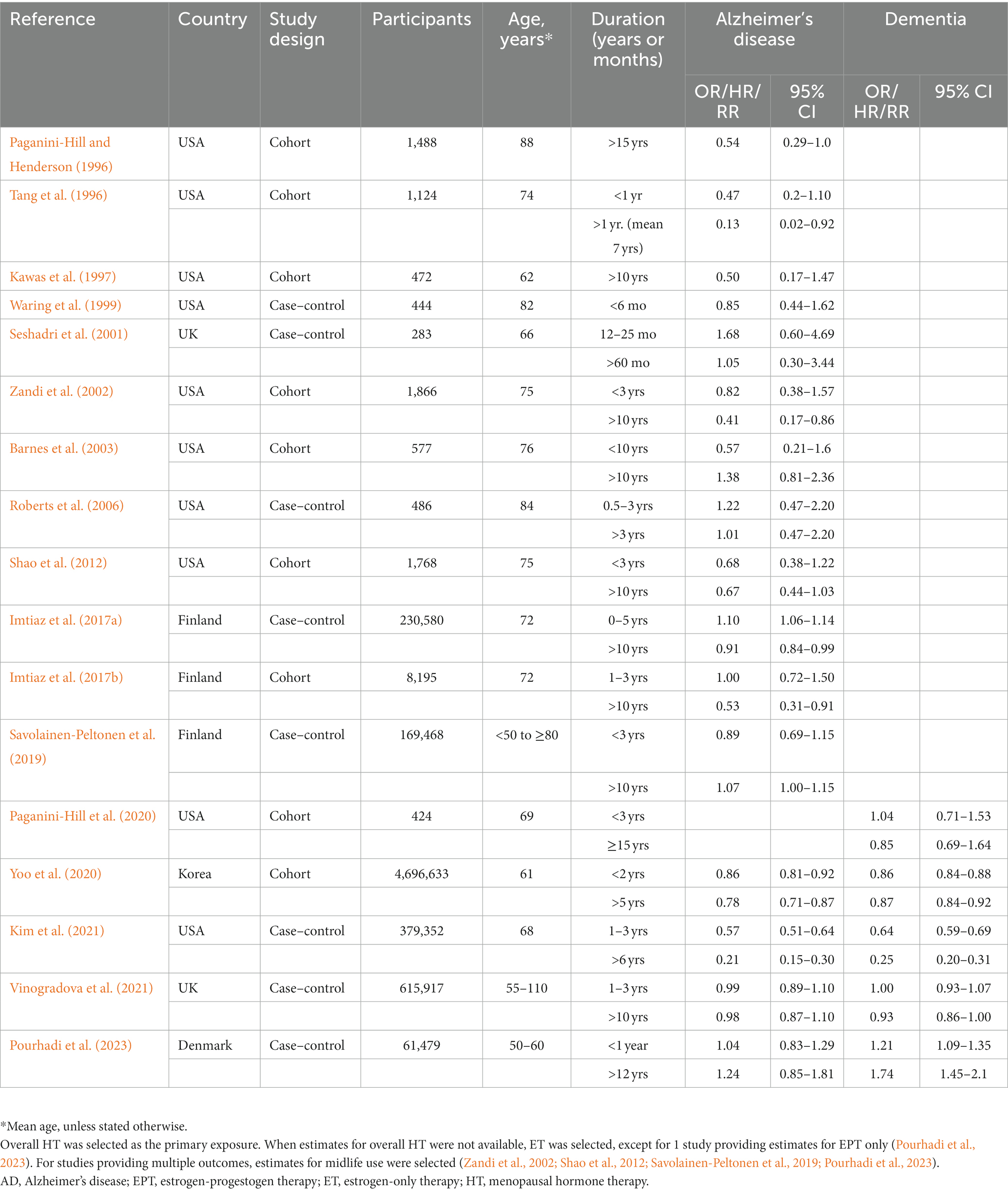This screenshot has height=1192, width=1008.
Task: Select duration cell '≥15 yrs'
Action: point(628,846)
